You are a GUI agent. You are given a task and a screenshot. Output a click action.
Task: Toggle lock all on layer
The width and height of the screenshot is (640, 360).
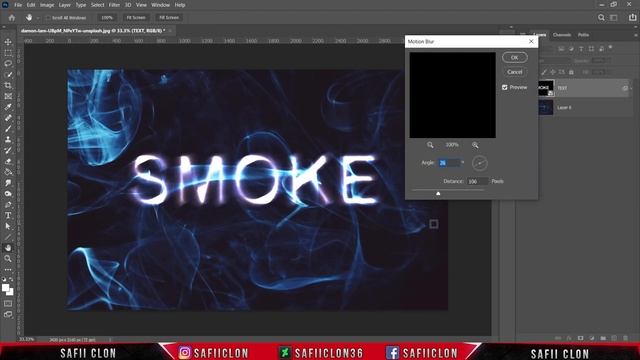571,72
